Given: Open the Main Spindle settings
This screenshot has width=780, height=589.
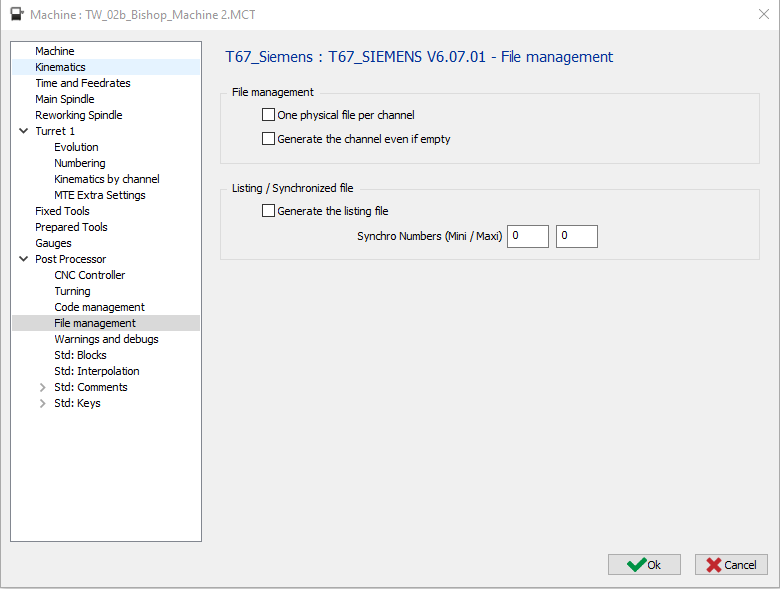Looking at the screenshot, I should coord(64,99).
